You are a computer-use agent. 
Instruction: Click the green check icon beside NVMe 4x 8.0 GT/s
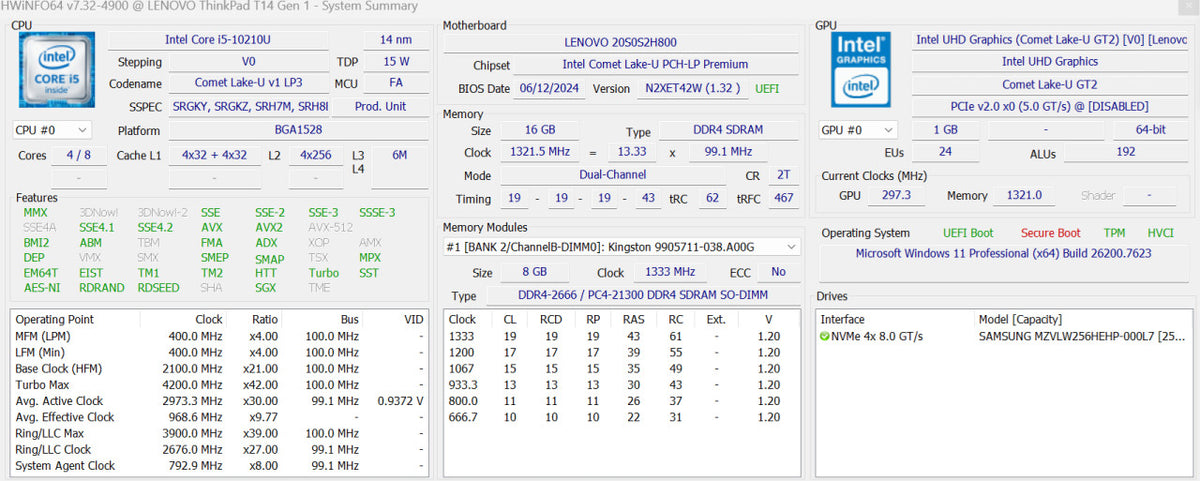tap(825, 336)
